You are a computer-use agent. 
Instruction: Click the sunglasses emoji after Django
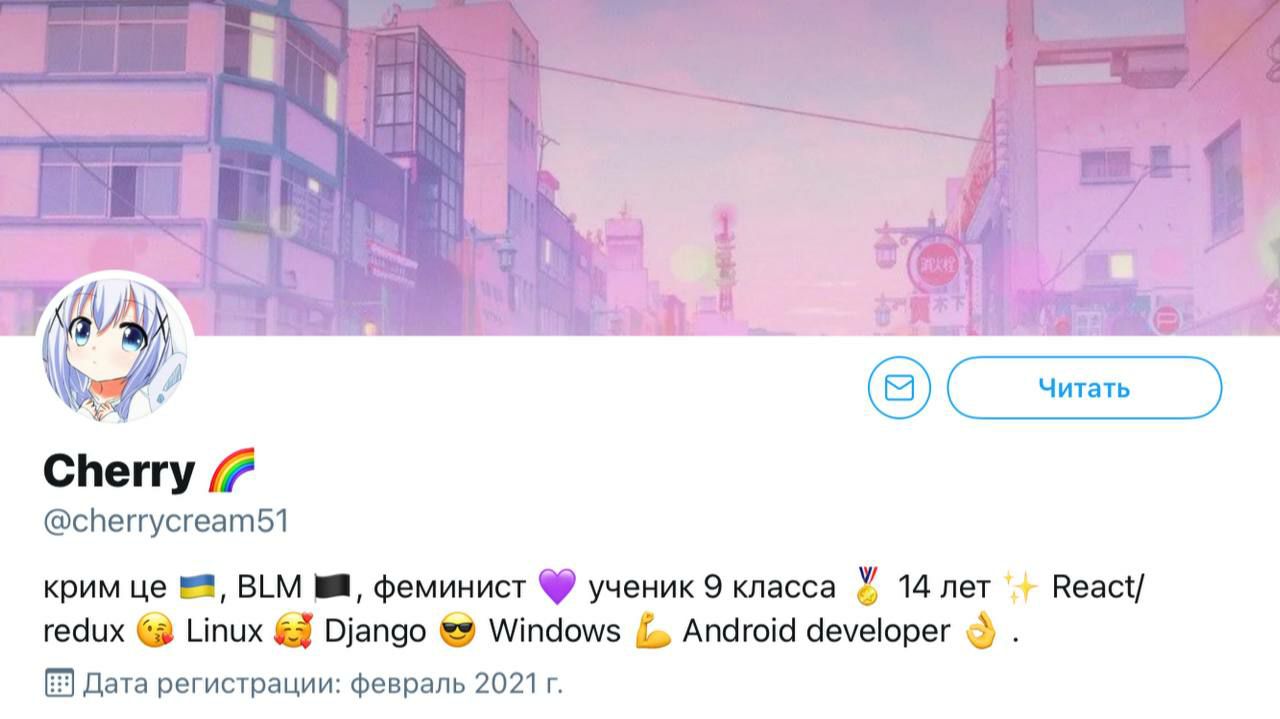tap(458, 632)
